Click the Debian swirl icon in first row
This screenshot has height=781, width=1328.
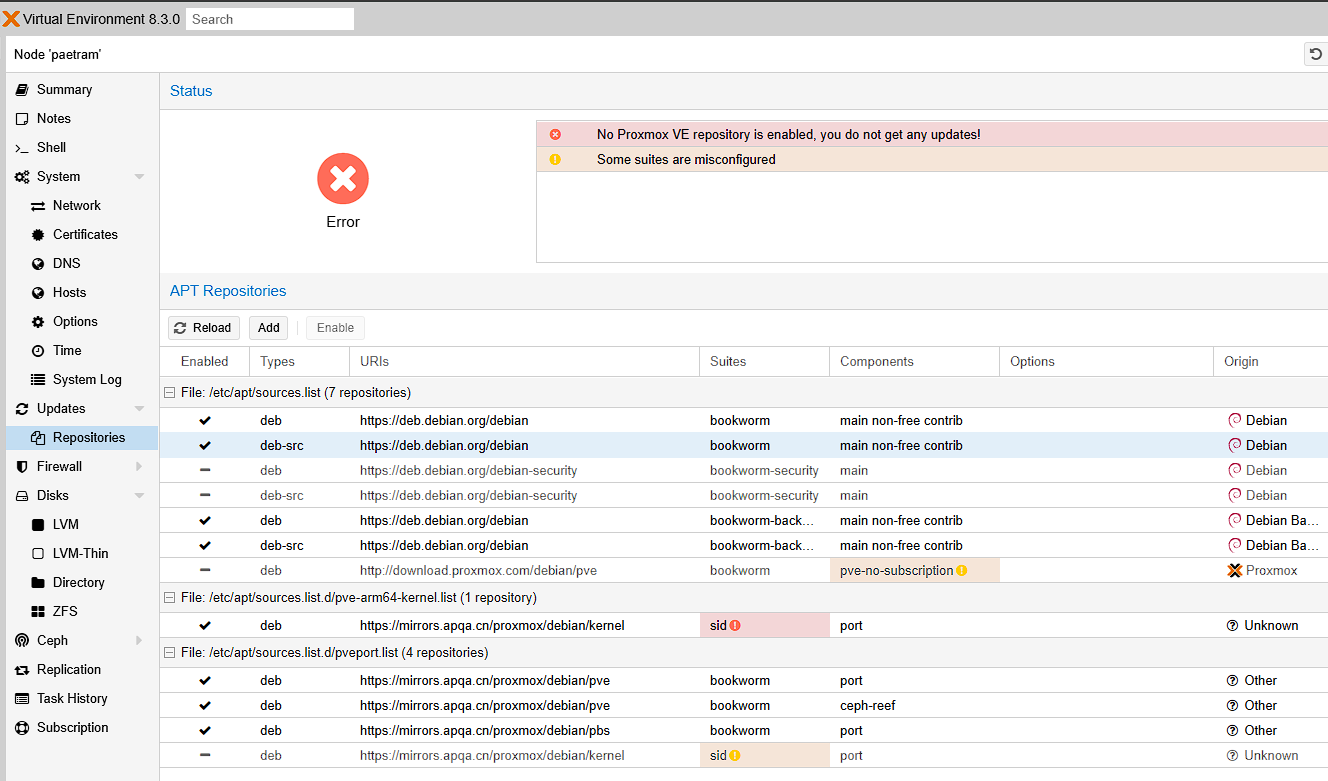pyautogui.click(x=1234, y=420)
